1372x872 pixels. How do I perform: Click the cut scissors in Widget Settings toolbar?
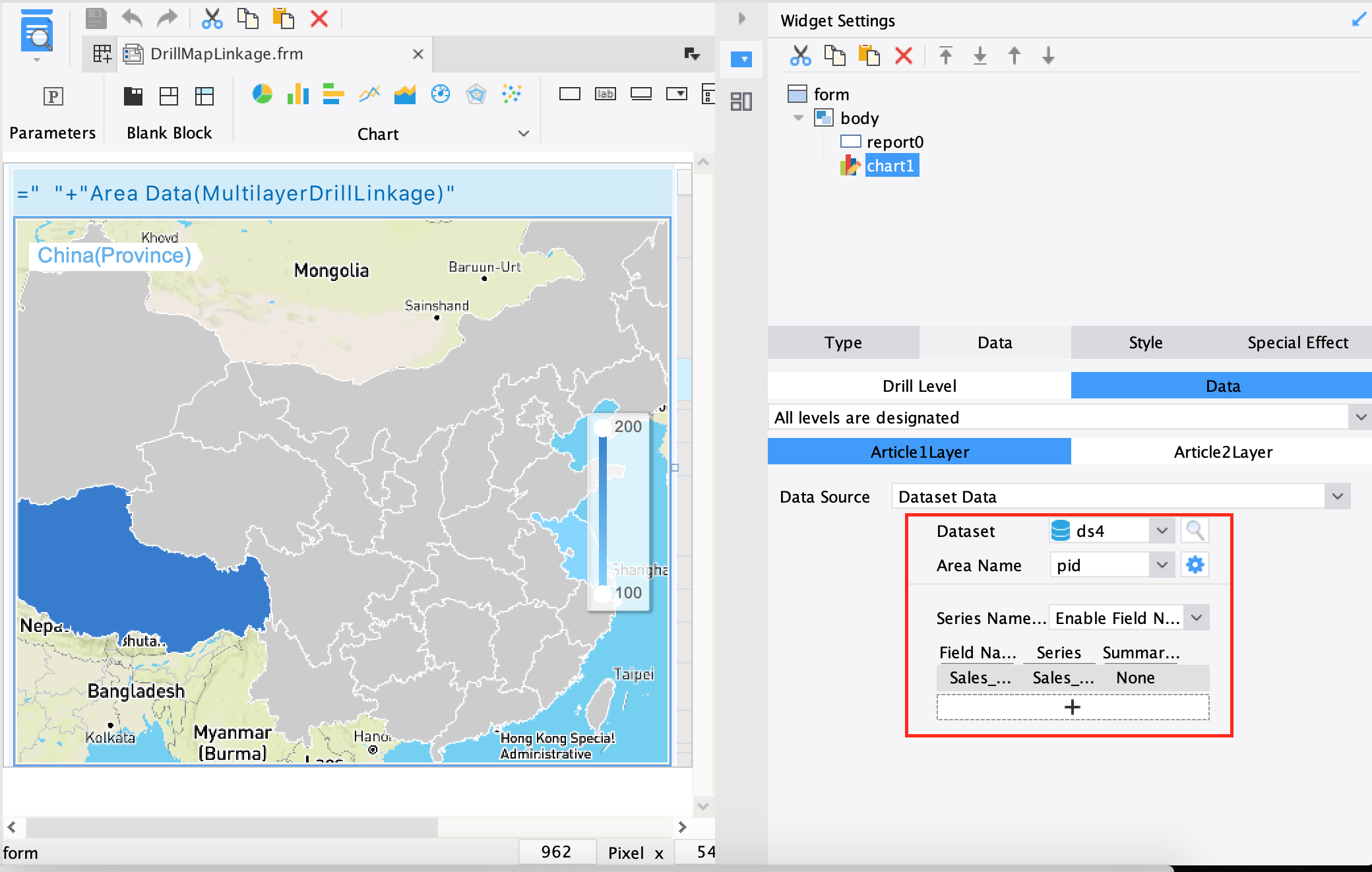[800, 56]
